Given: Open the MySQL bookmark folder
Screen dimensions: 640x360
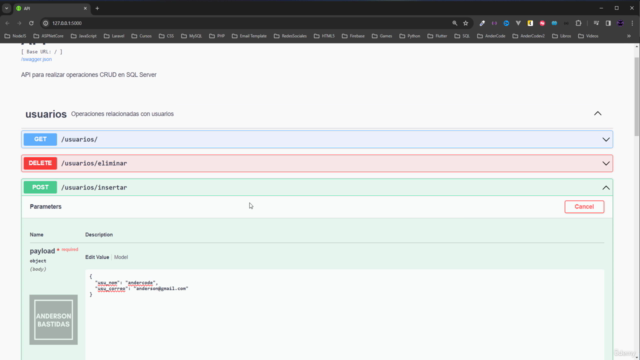Looking at the screenshot, I should point(191,36).
